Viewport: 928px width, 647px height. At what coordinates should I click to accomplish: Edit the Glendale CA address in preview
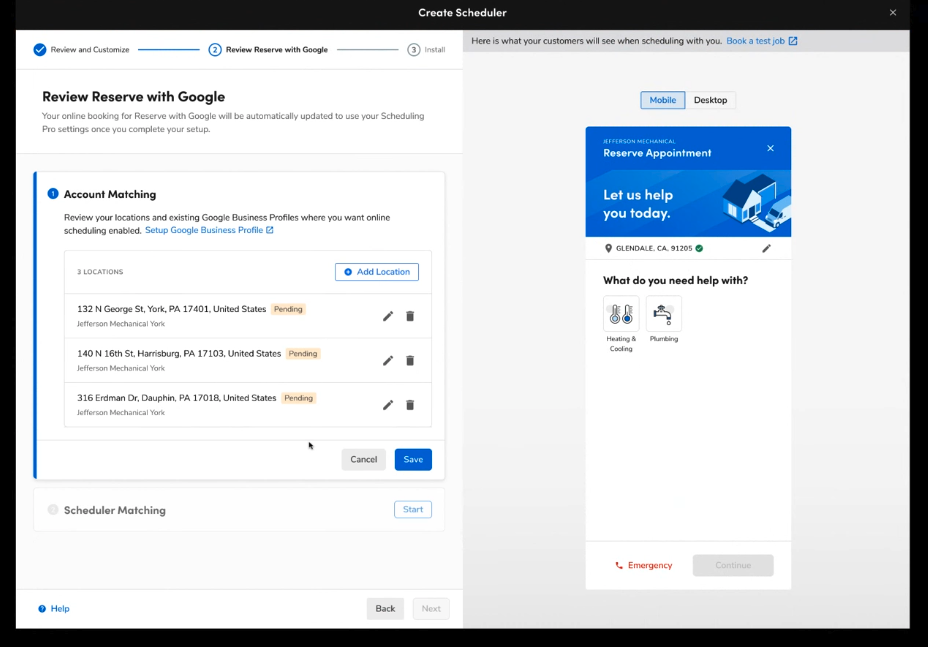pos(767,248)
